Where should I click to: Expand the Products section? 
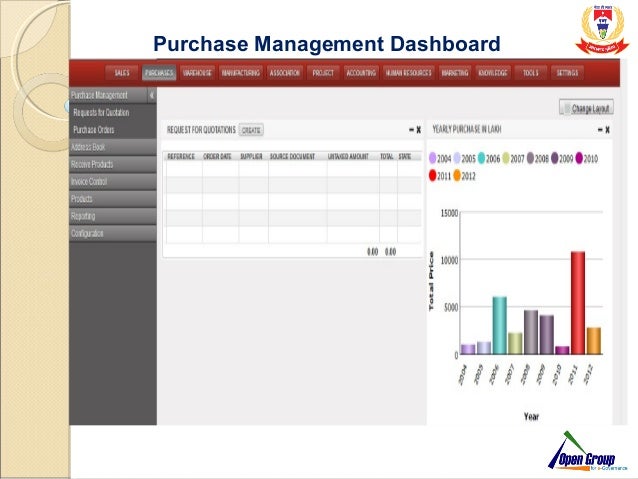pyautogui.click(x=113, y=199)
